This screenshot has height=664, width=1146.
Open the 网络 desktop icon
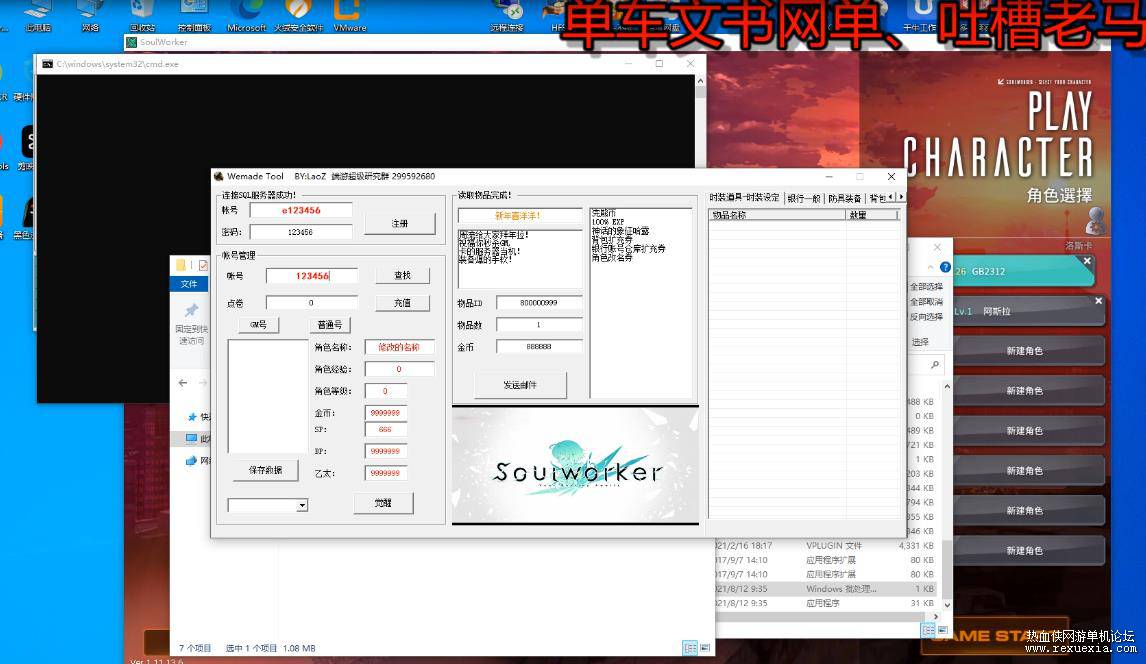[x=90, y=15]
